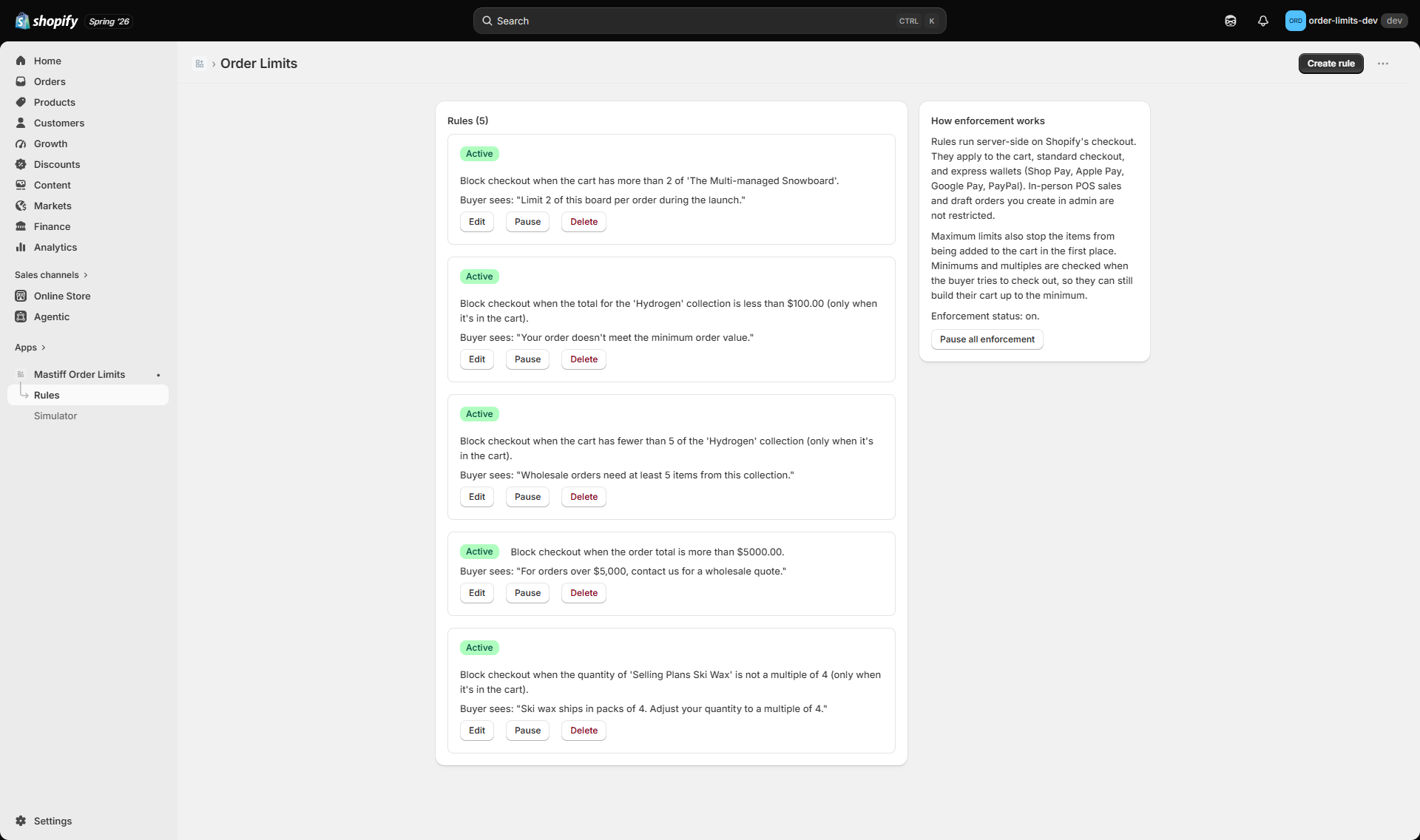Screen dimensions: 1420x840
Task: Click the Customers person icon
Action: click(x=21, y=123)
